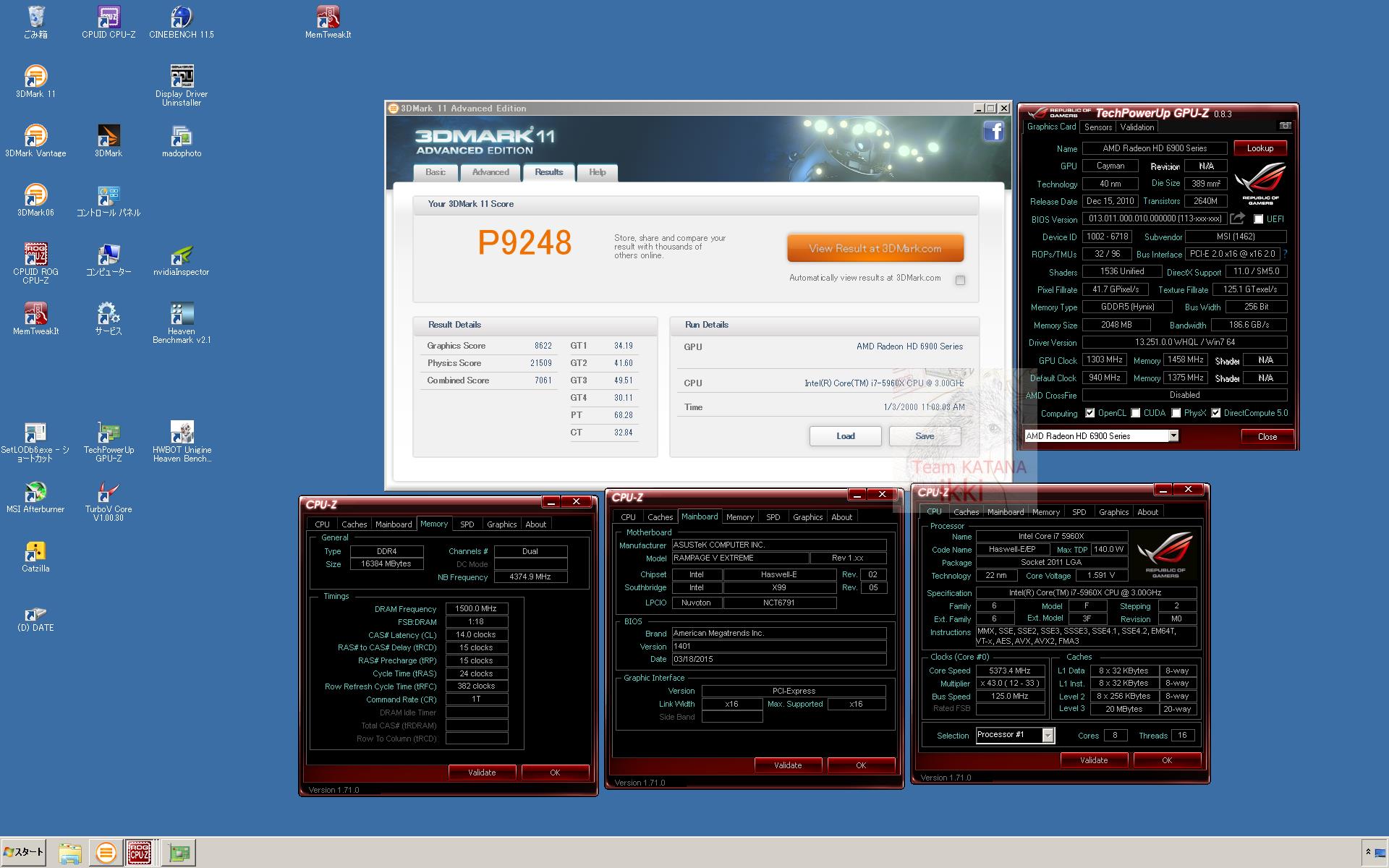Click Close button in GPU-Z

[1267, 437]
